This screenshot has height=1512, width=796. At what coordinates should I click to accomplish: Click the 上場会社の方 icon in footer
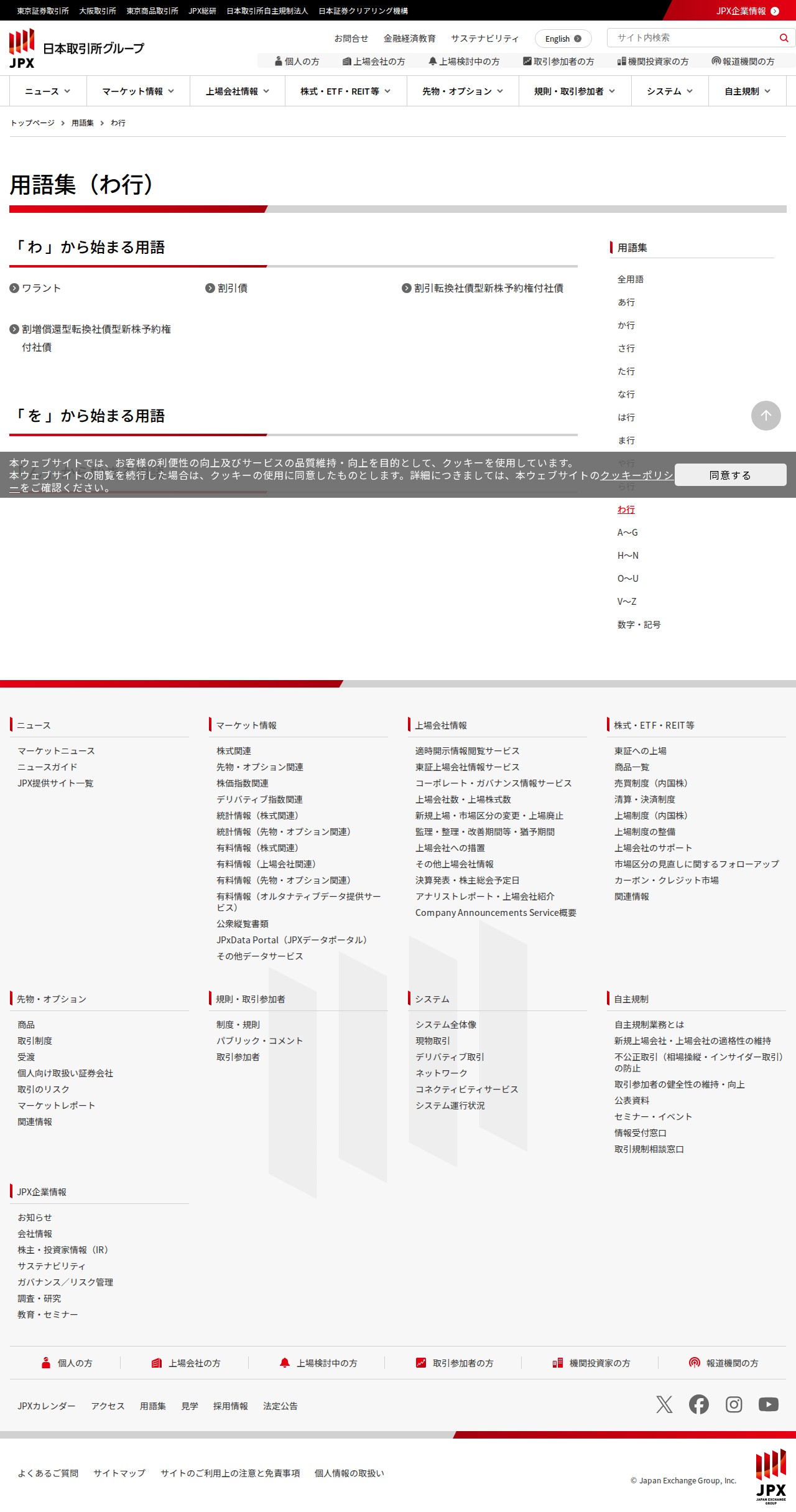click(x=157, y=1363)
